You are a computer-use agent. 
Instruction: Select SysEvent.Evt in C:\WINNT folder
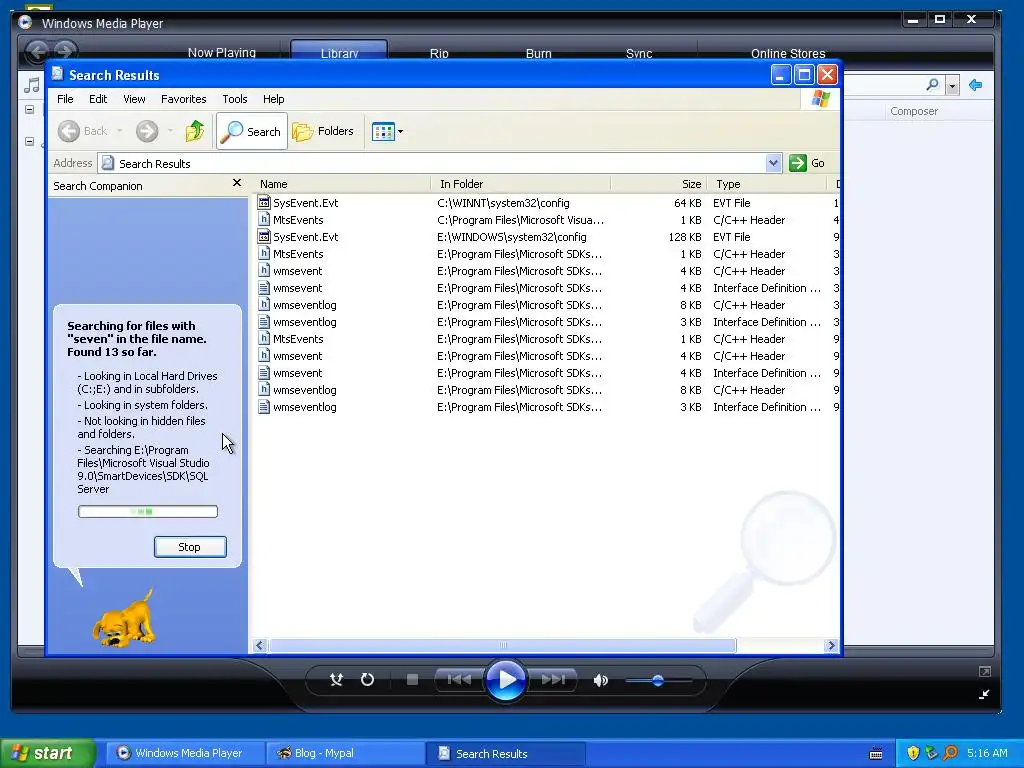pyautogui.click(x=305, y=203)
